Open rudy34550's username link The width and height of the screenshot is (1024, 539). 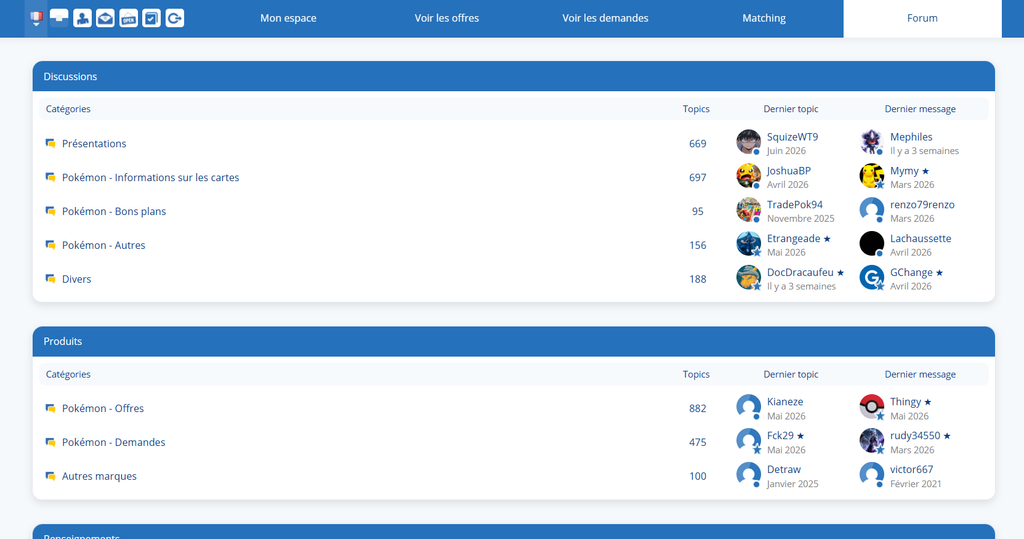[915, 436]
